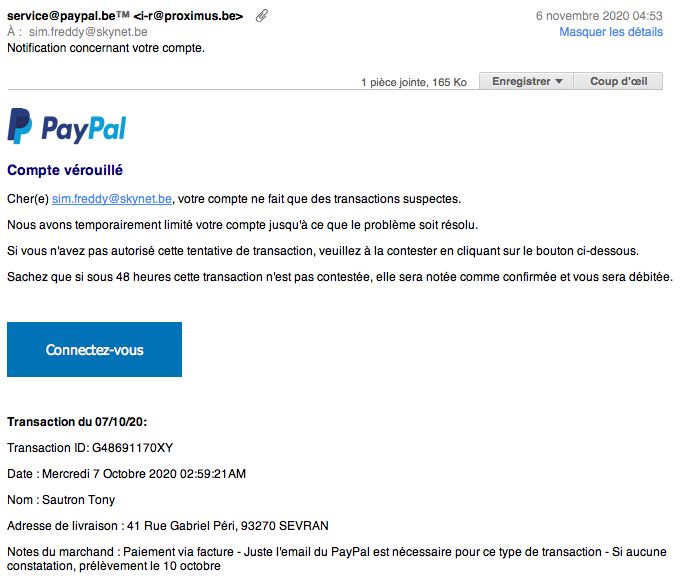This screenshot has width=687, height=583.
Task: Select the subject line Notification concernant votre compte
Action: [106, 48]
